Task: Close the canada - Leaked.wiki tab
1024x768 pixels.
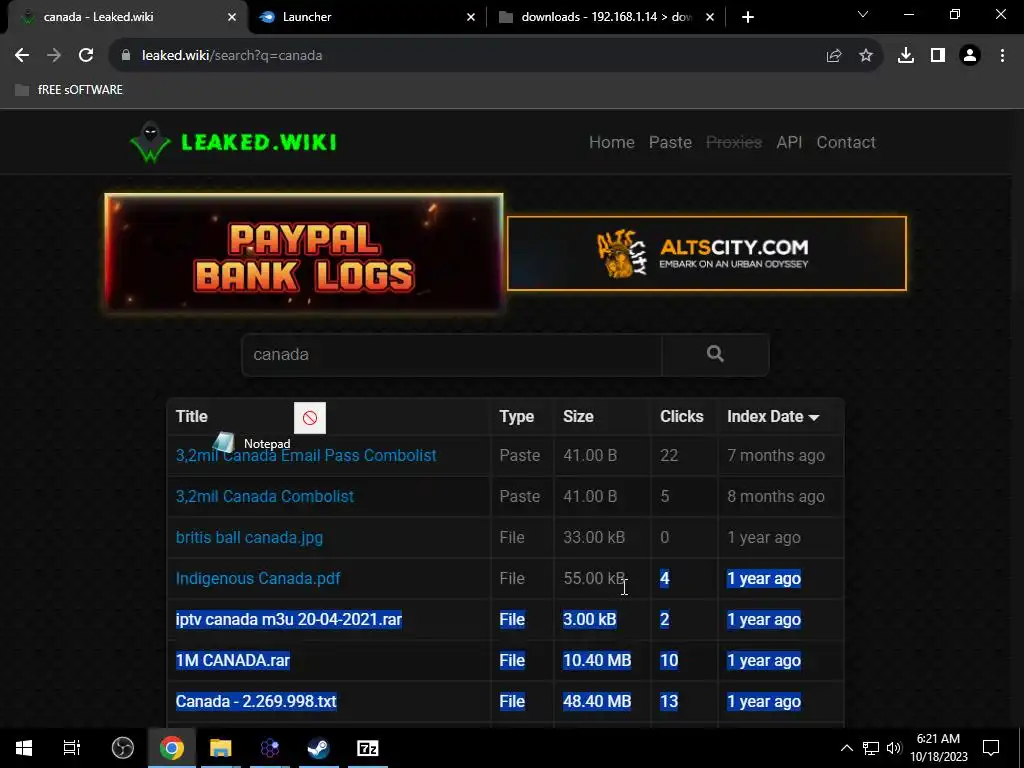Action: [x=232, y=18]
